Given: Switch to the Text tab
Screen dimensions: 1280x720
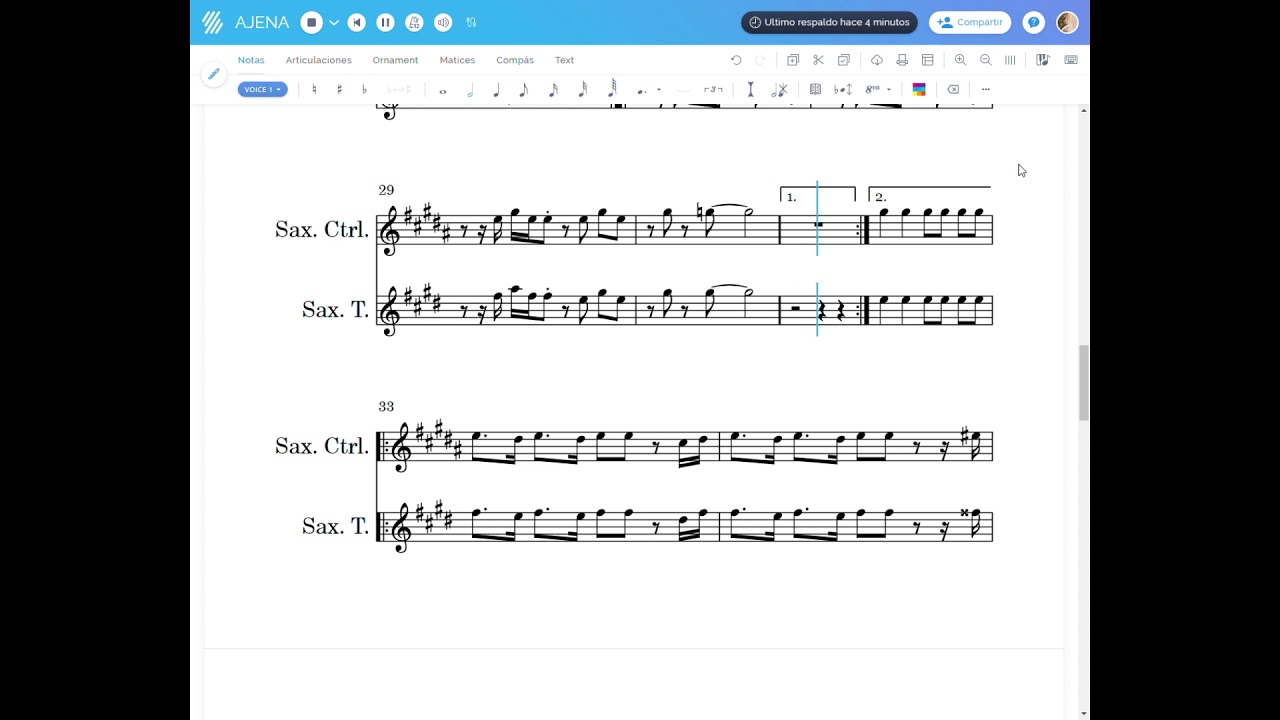Looking at the screenshot, I should (564, 60).
